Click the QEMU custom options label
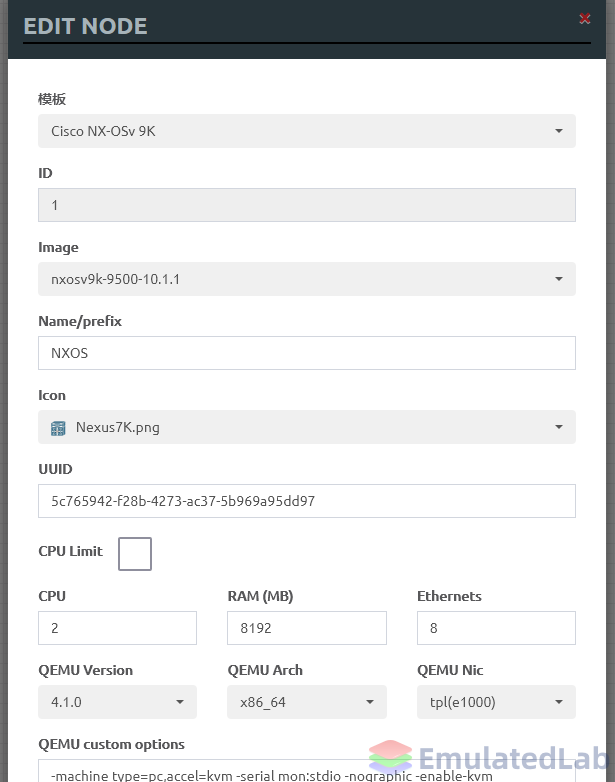 [x=111, y=744]
